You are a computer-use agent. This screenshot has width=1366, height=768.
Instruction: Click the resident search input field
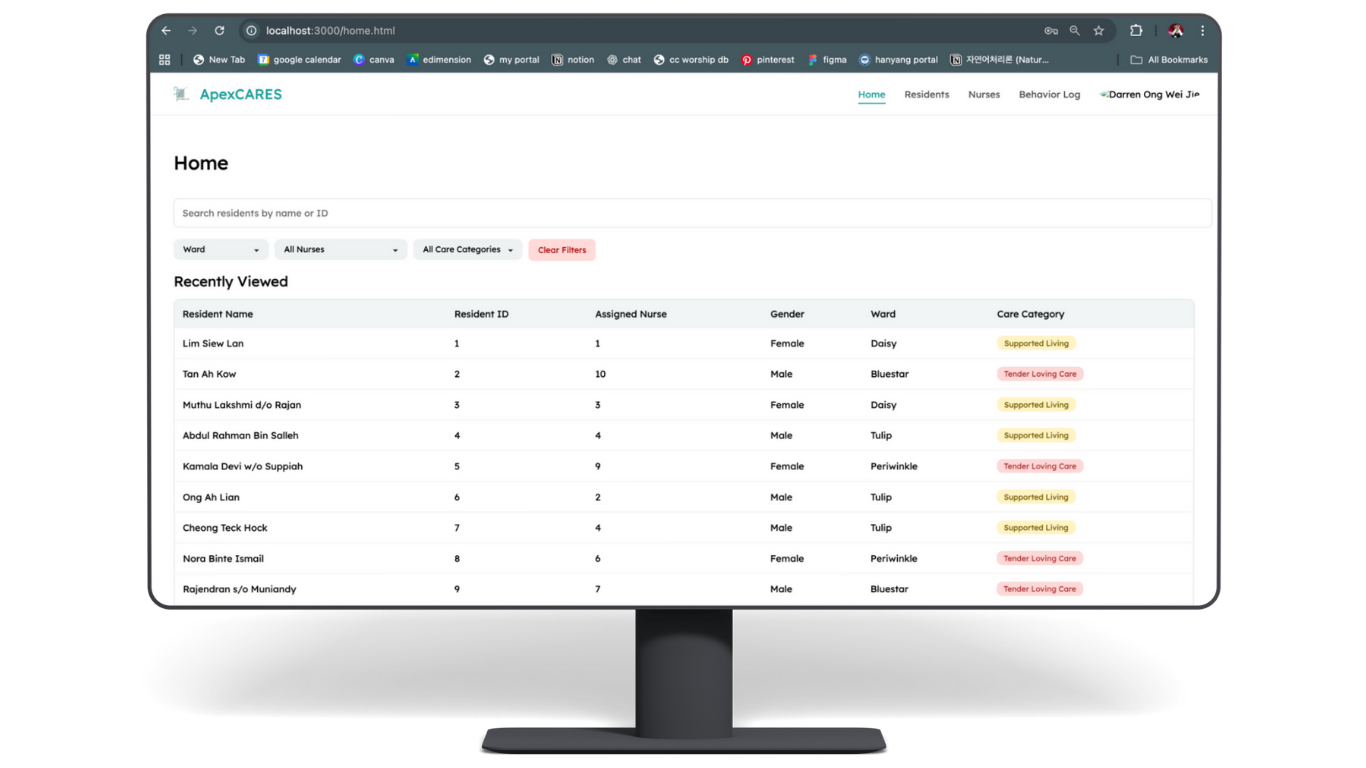pyautogui.click(x=692, y=213)
